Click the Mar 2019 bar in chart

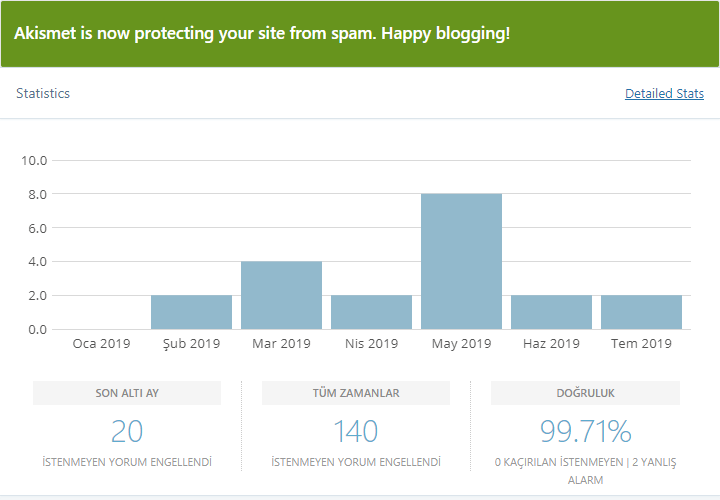click(x=281, y=295)
